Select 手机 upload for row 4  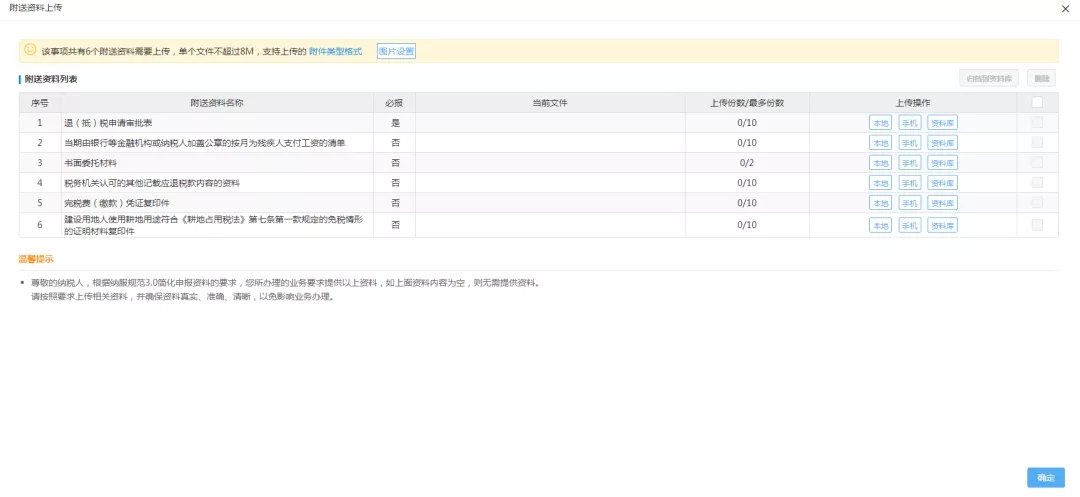coord(909,183)
